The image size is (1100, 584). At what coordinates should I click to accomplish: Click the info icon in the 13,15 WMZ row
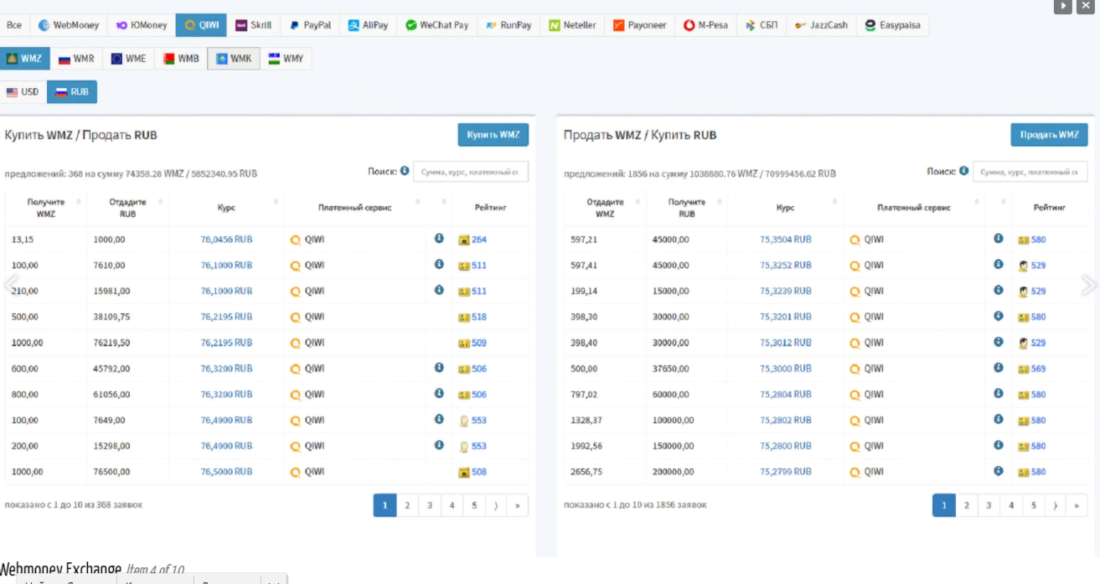click(x=438, y=239)
